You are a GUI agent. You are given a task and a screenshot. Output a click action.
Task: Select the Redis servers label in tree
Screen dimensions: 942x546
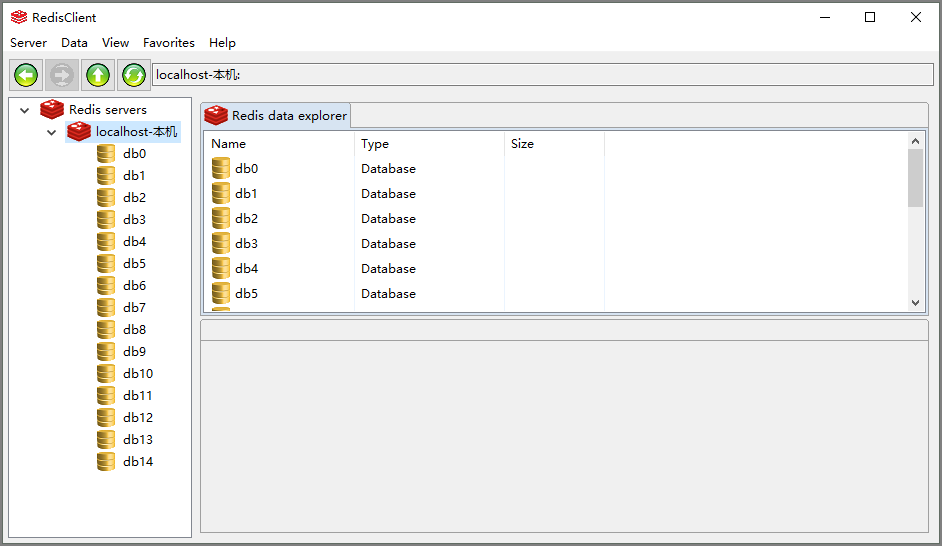pos(108,109)
